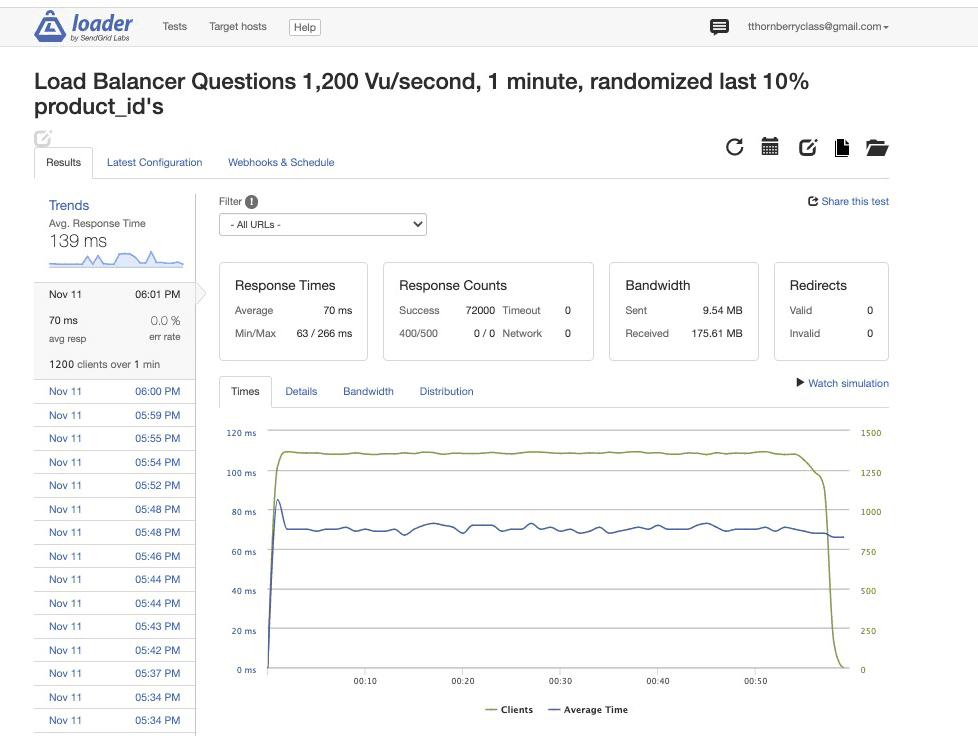The image size is (978, 736).
Task: Click the edit test icon in toolbar
Action: click(808, 147)
